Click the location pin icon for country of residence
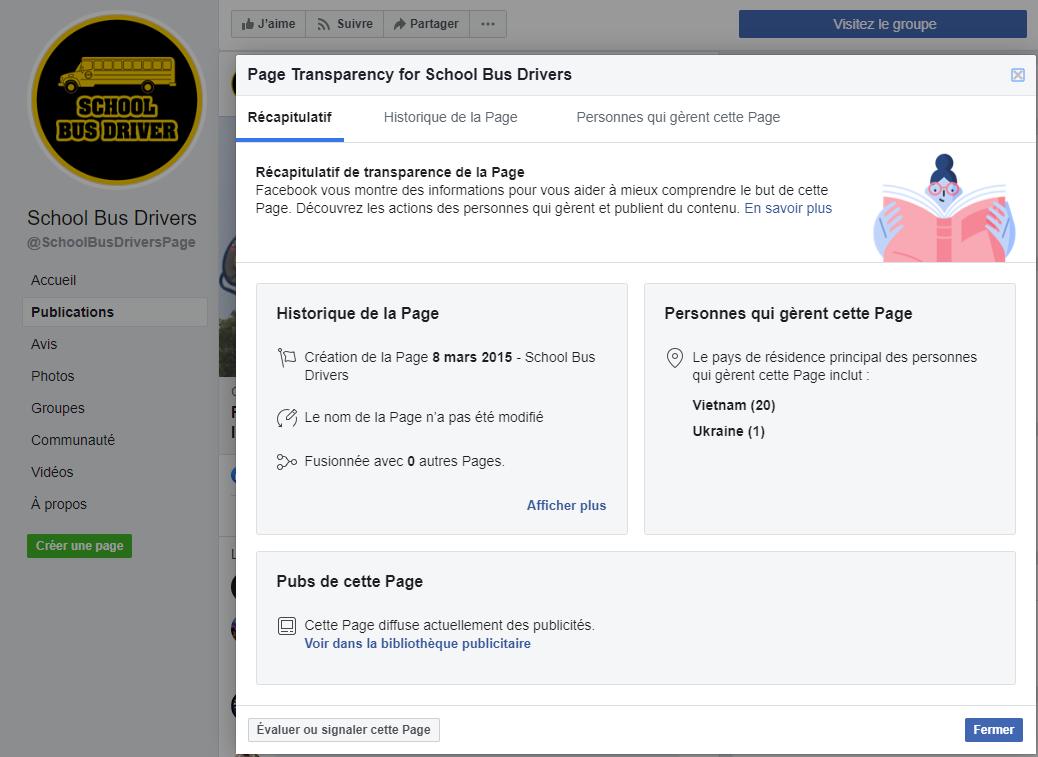Screen dimensions: 1038x757 (x=675, y=357)
